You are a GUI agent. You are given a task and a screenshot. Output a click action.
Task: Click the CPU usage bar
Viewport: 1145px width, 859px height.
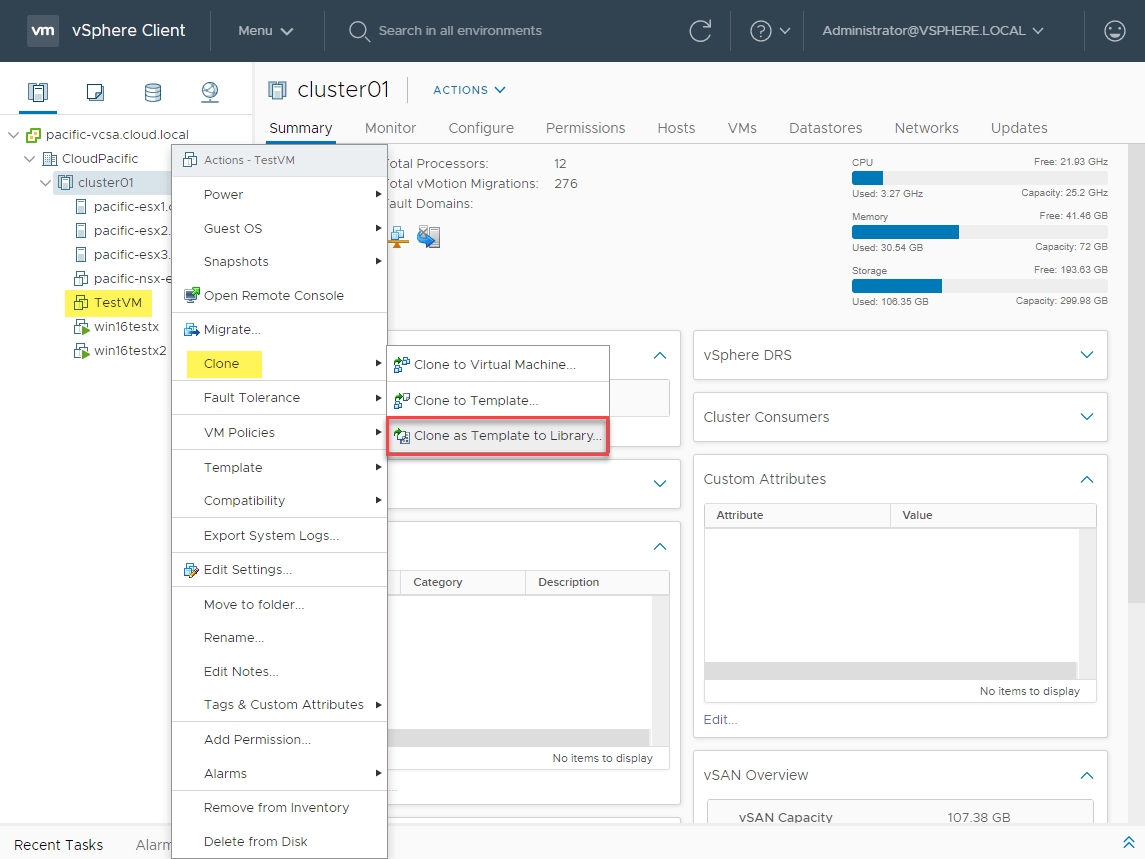pyautogui.click(x=979, y=178)
